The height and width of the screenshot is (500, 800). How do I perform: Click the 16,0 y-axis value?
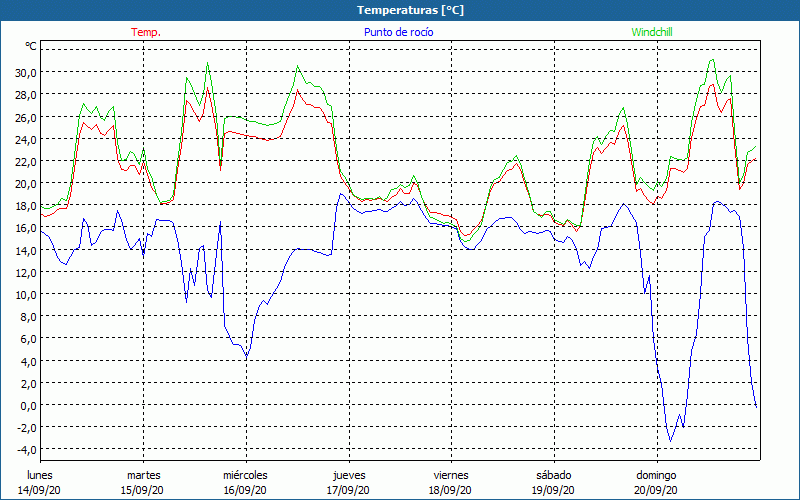click(26, 228)
